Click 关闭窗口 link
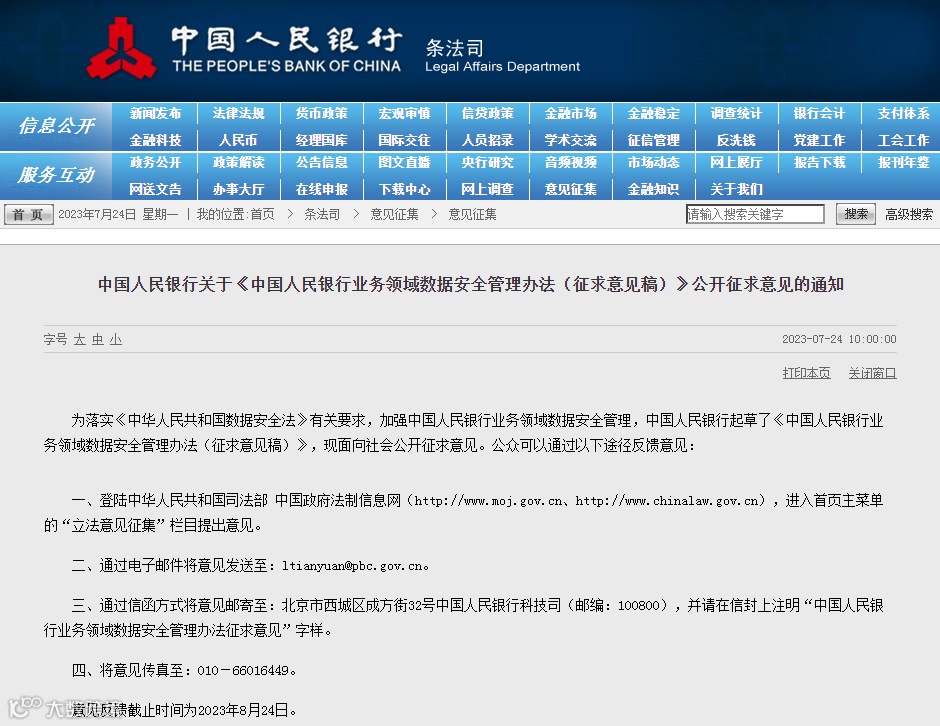940x726 pixels. tap(872, 373)
